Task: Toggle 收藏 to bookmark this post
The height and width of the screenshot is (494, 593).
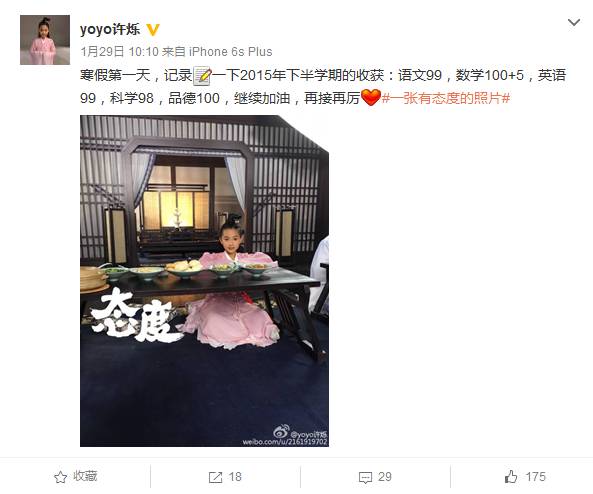Action: pos(76,477)
